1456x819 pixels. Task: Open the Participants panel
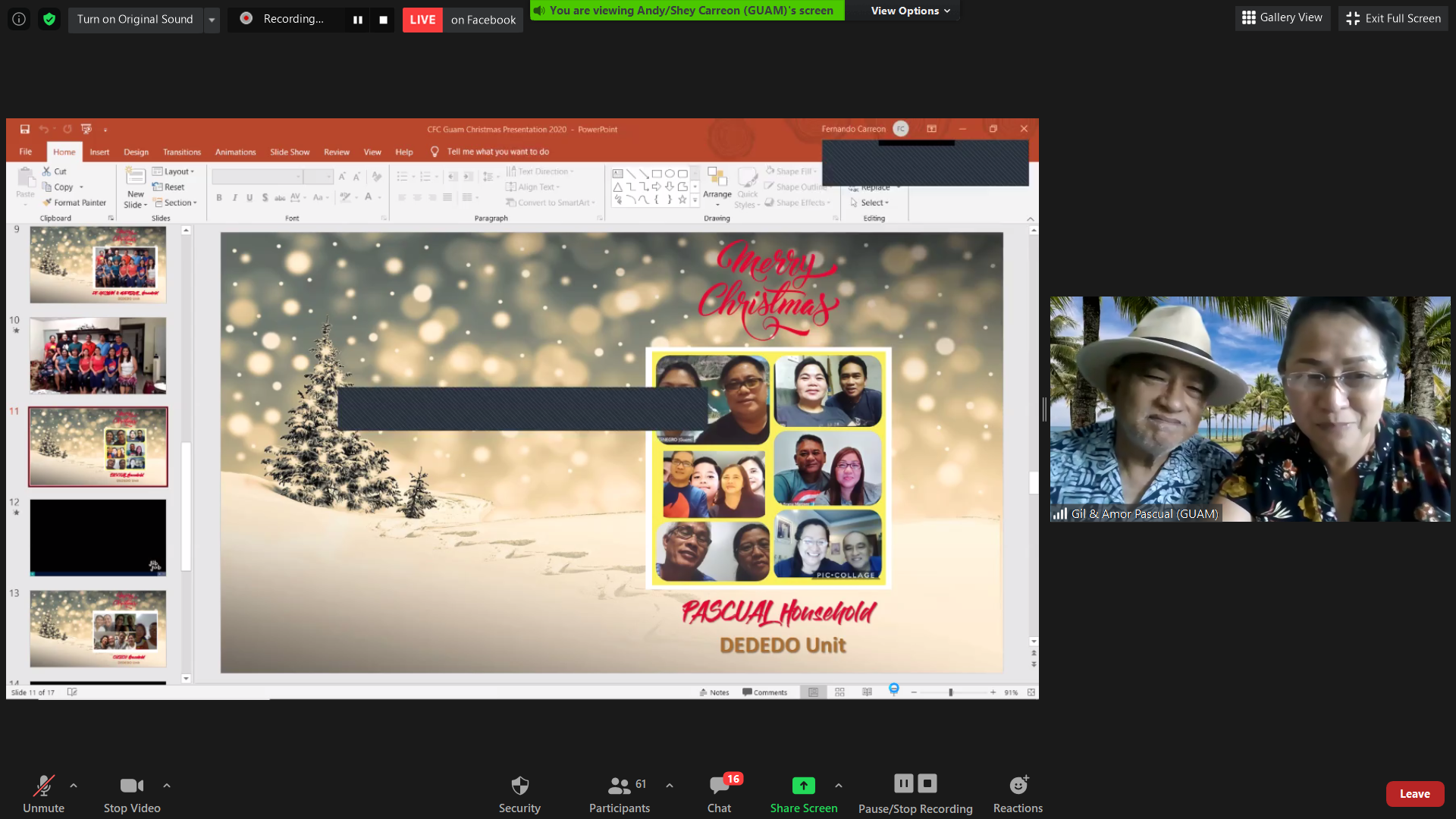tap(620, 794)
